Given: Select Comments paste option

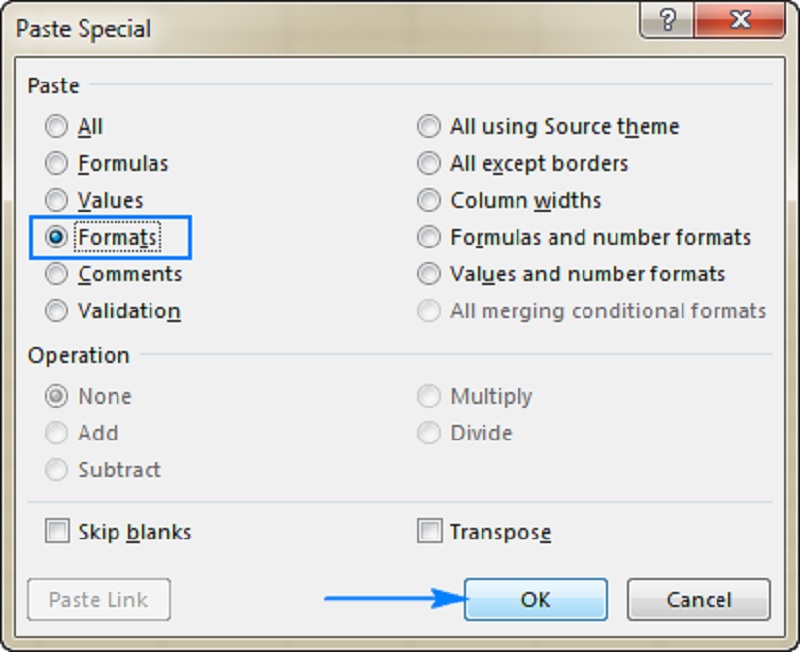Looking at the screenshot, I should [57, 274].
